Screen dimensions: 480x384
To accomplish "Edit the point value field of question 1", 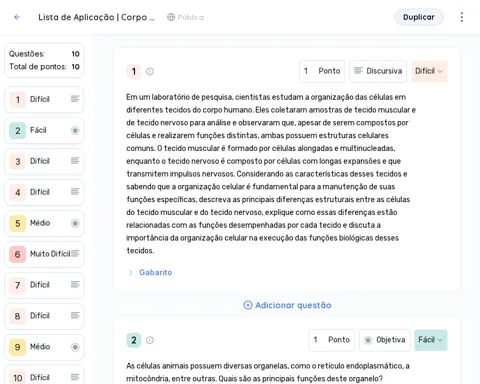I will [322, 71].
